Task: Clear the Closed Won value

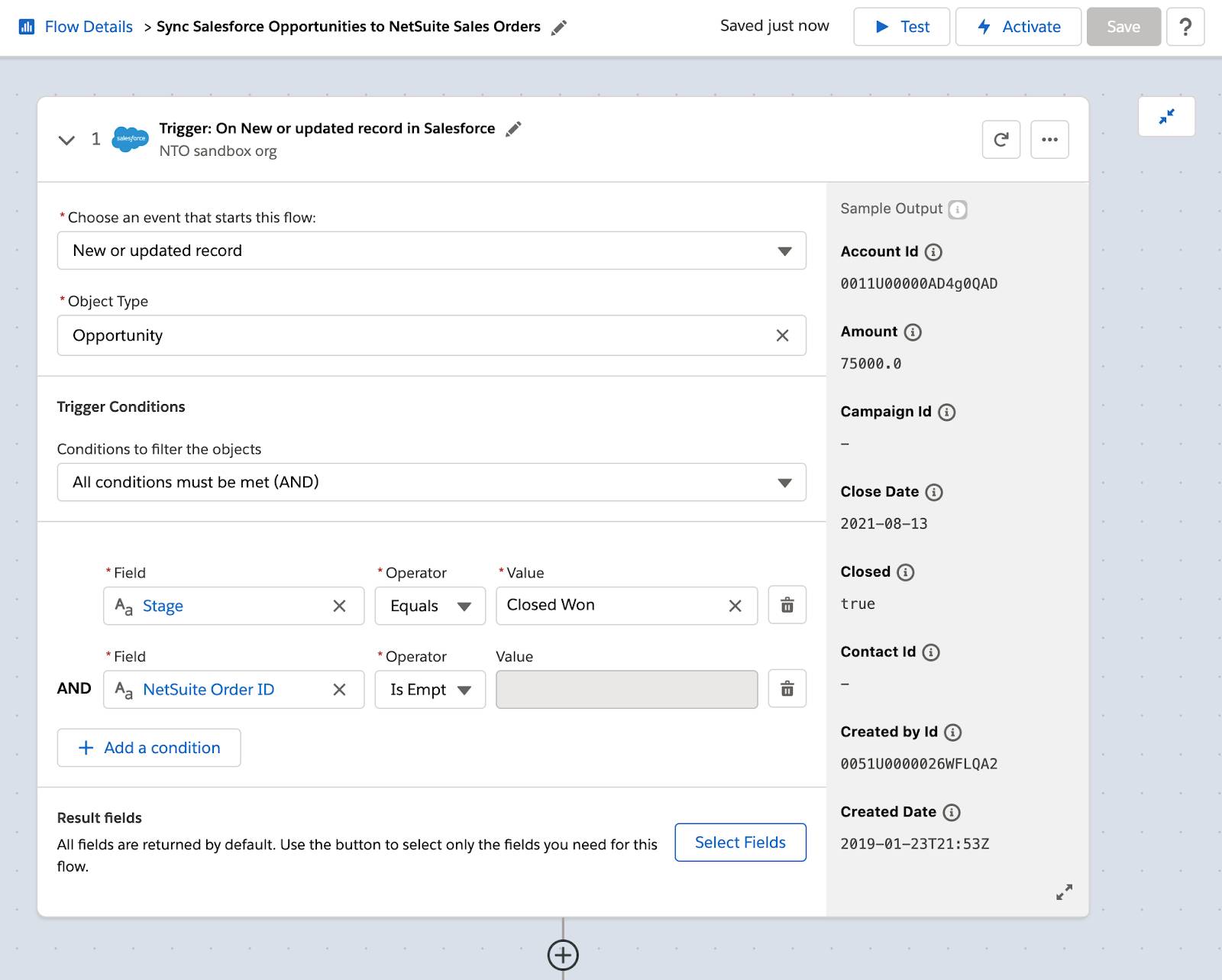Action: point(735,606)
